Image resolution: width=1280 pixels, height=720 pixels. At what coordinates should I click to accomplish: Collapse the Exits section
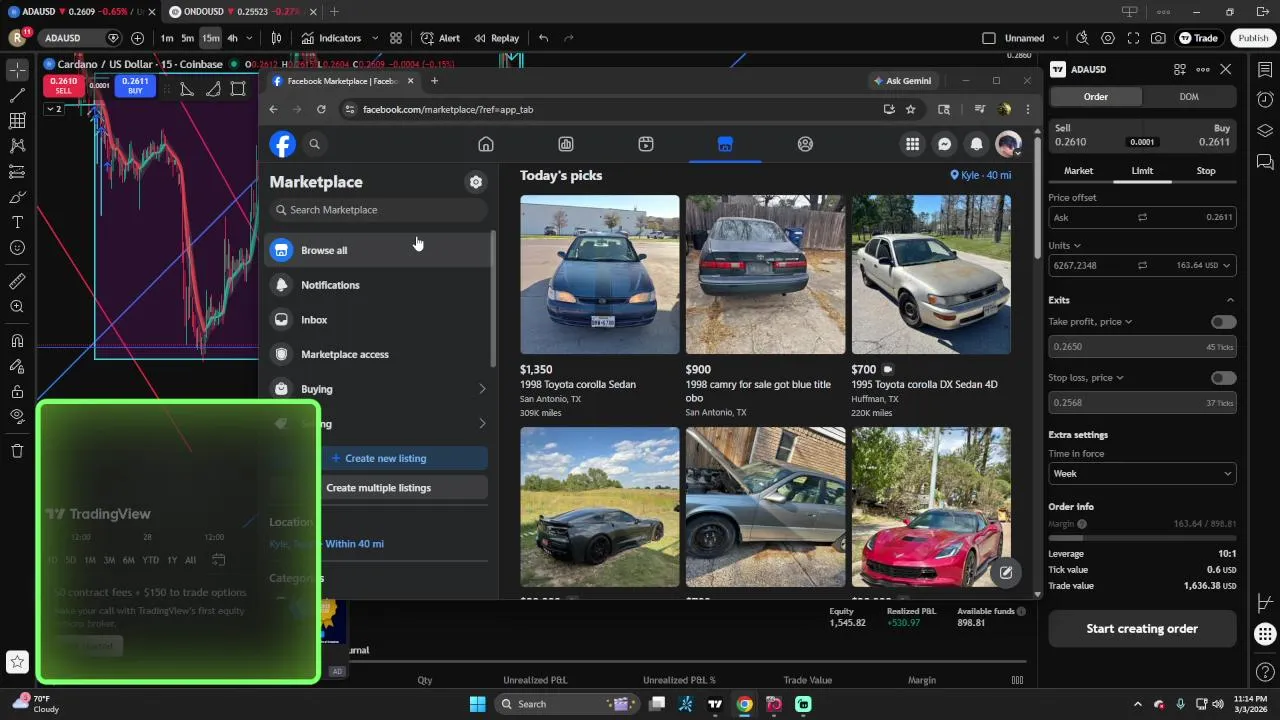tap(1230, 300)
